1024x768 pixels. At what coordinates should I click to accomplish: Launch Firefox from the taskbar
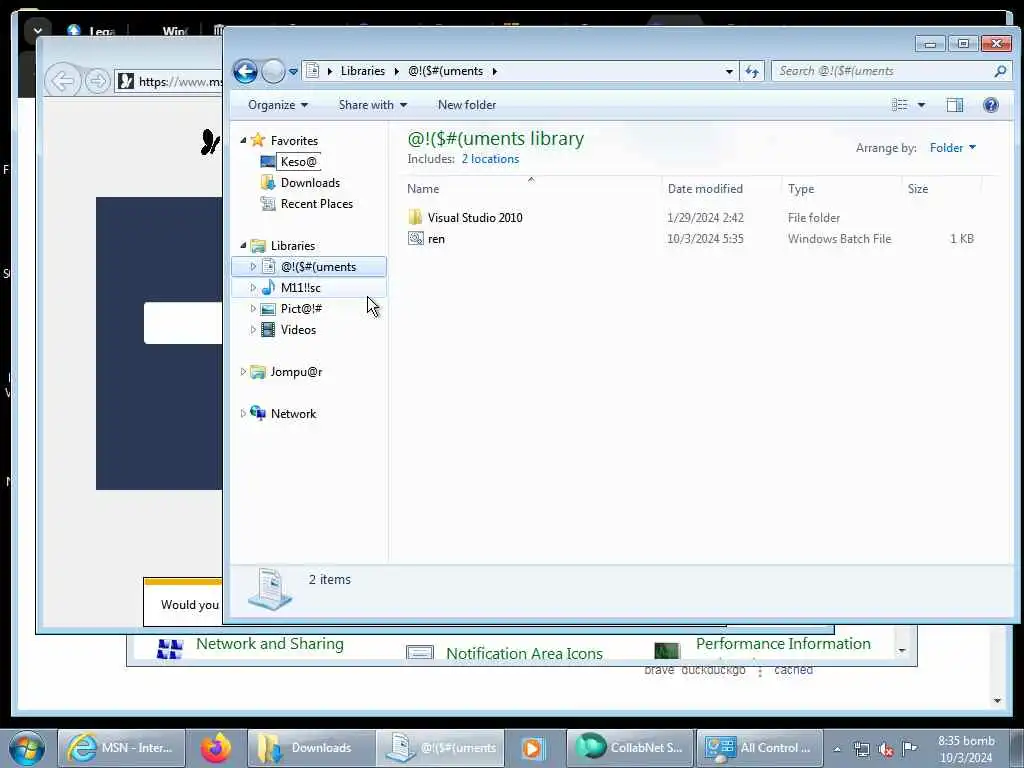click(x=216, y=748)
